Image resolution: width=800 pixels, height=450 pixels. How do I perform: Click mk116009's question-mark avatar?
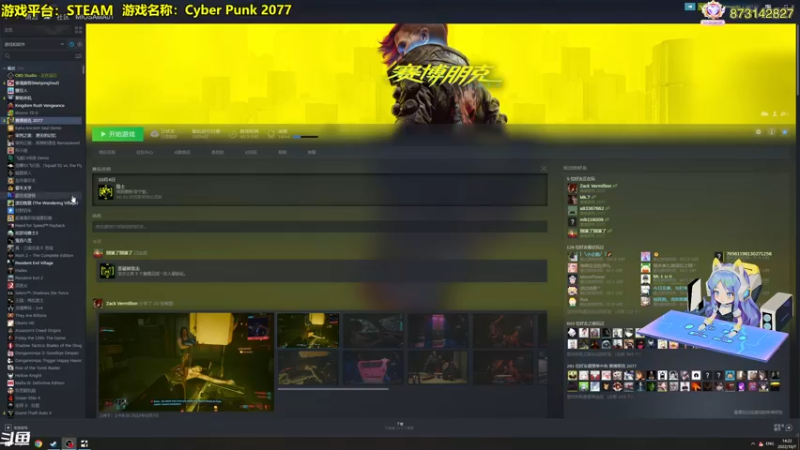(x=572, y=221)
